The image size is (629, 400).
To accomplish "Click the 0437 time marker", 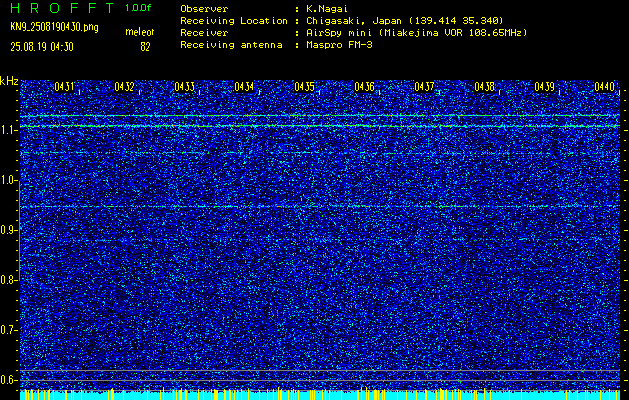I will (424, 87).
